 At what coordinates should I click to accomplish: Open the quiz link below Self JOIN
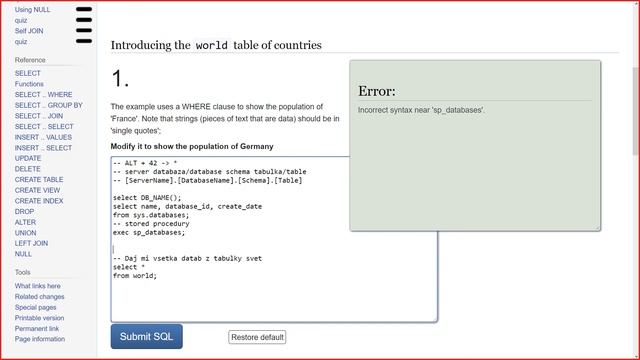coord(21,42)
